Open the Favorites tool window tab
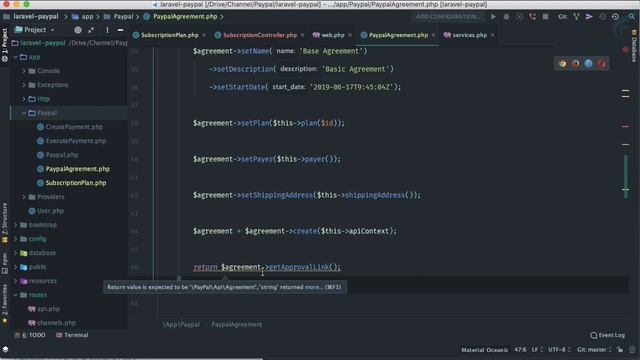This screenshot has height=360, width=640. tap(4, 304)
